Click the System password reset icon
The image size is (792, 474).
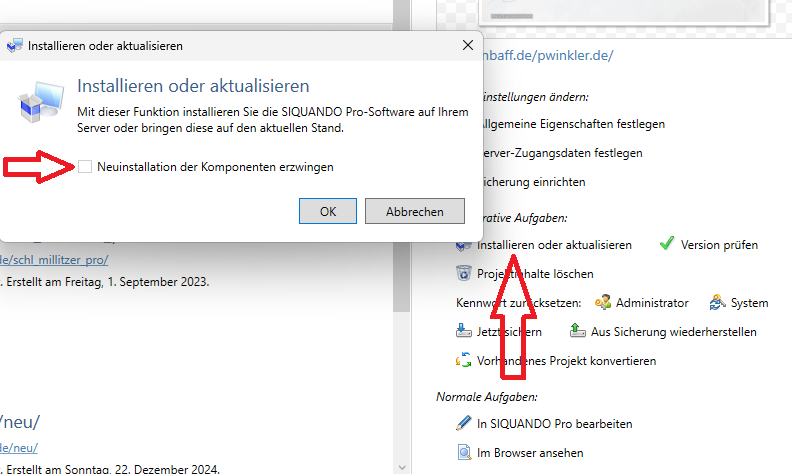coord(718,302)
